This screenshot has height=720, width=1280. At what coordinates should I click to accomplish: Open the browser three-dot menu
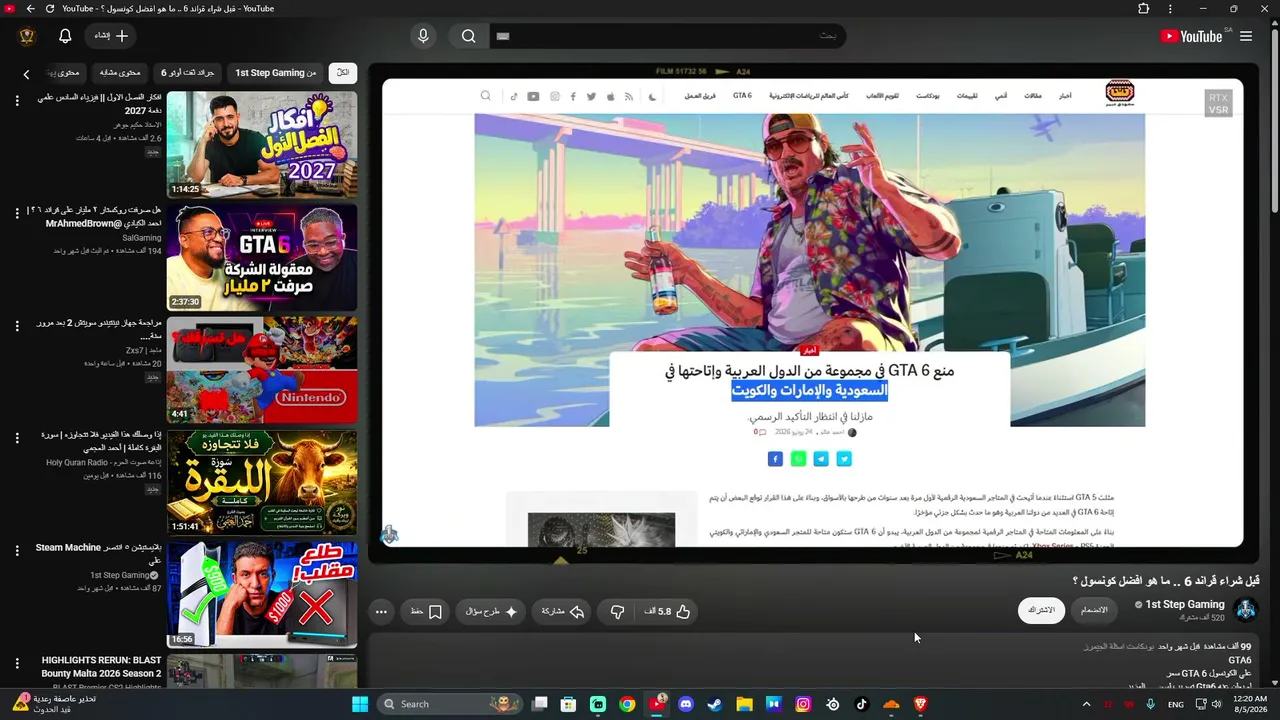[x=1170, y=9]
